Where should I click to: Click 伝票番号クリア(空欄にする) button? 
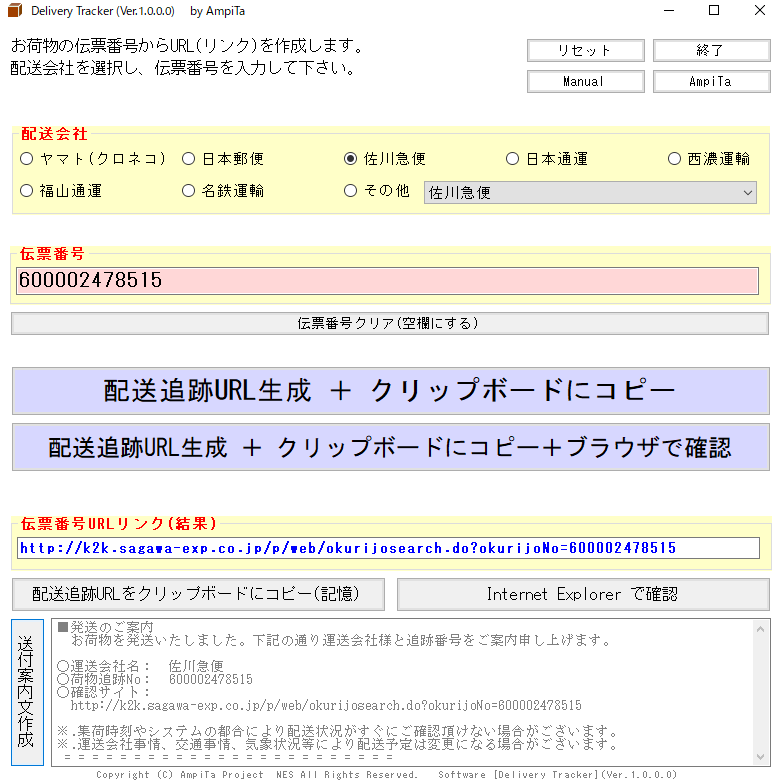(390, 324)
